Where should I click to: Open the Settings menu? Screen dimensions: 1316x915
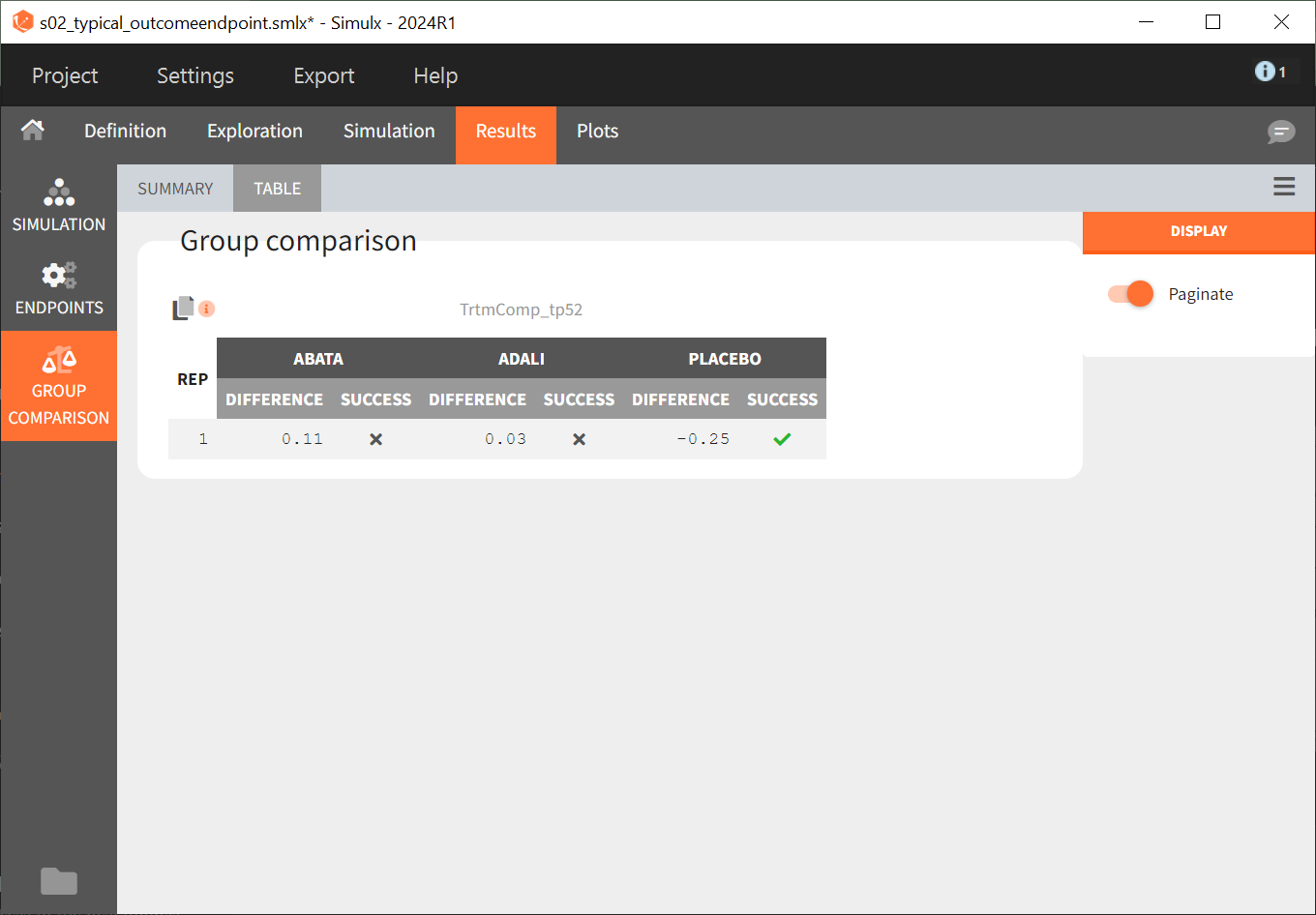click(x=195, y=75)
